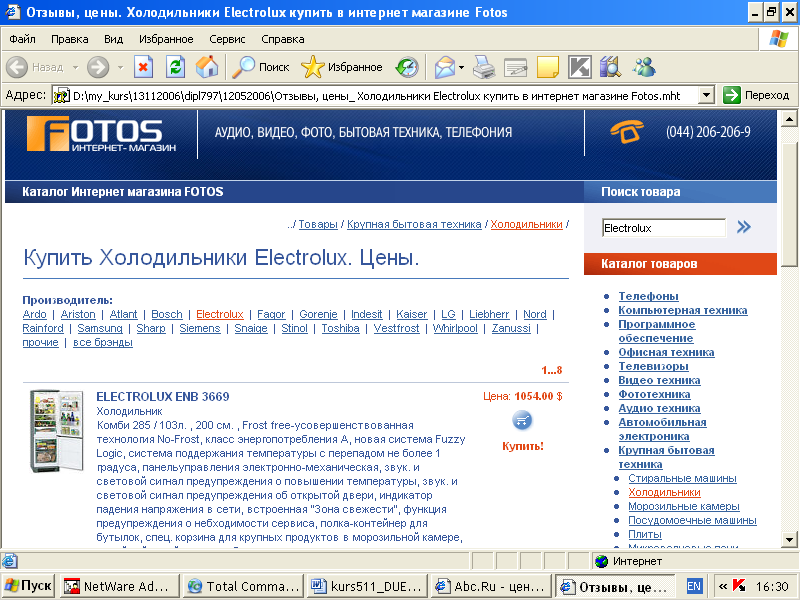Open ELECTROLUX ENB 3669 product title link
The width and height of the screenshot is (800, 600).
tap(163, 396)
